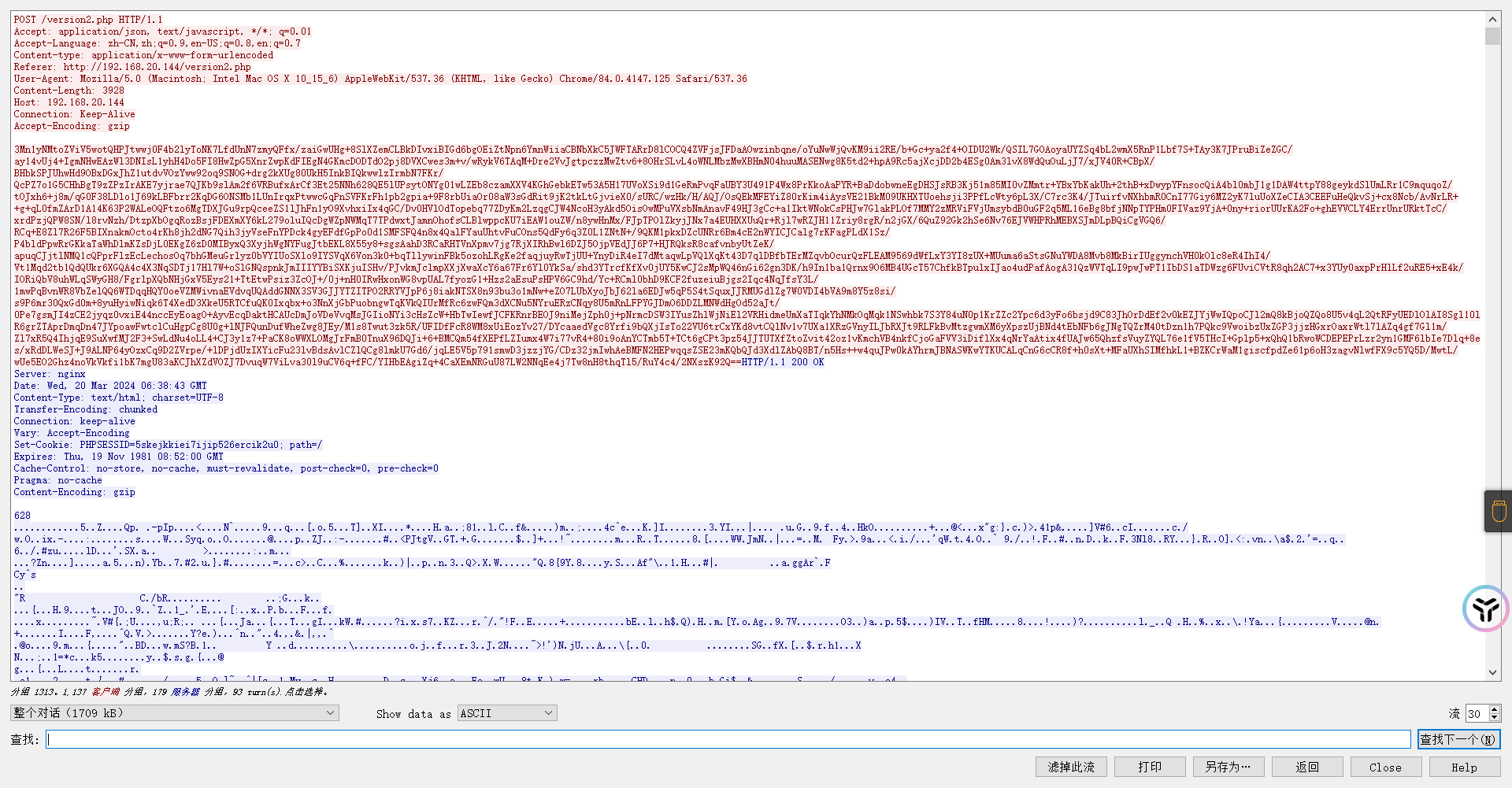Open Help for the stream dialog
Screen dimensions: 1512x788
[x=1464, y=767]
